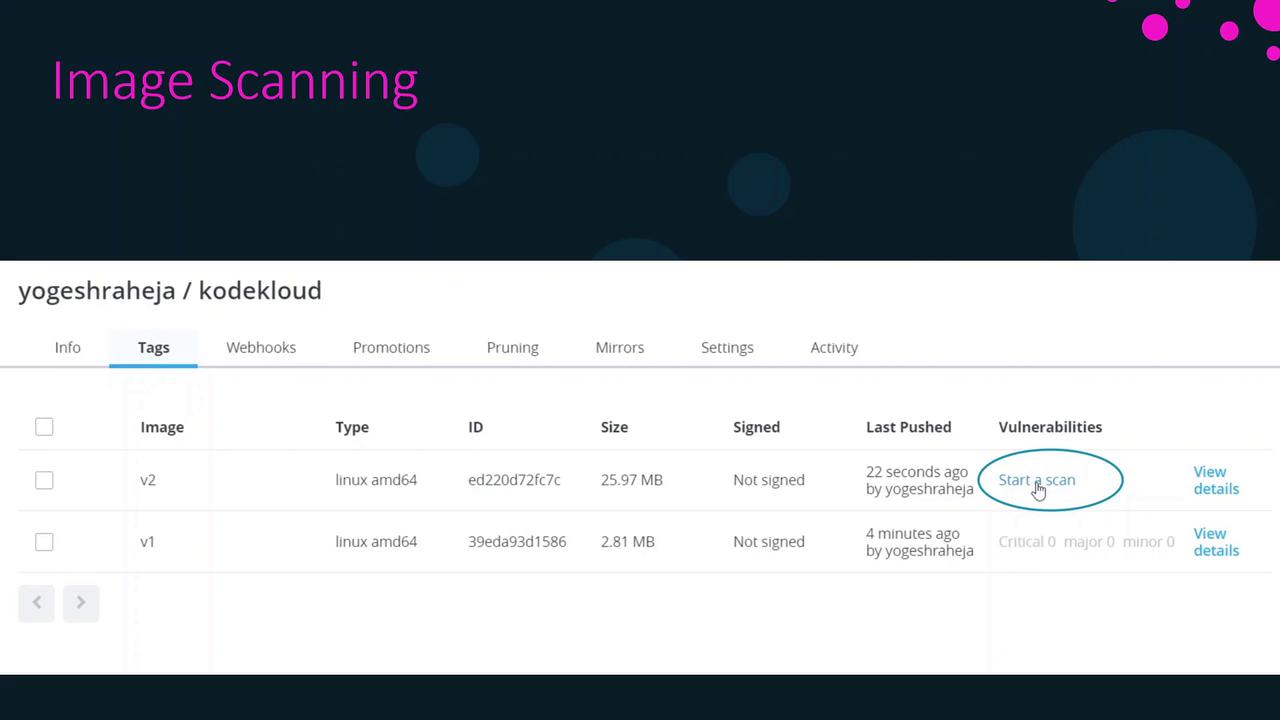Screen dimensions: 1280x720
Task: View details of the v2 tag
Action: click(1215, 480)
